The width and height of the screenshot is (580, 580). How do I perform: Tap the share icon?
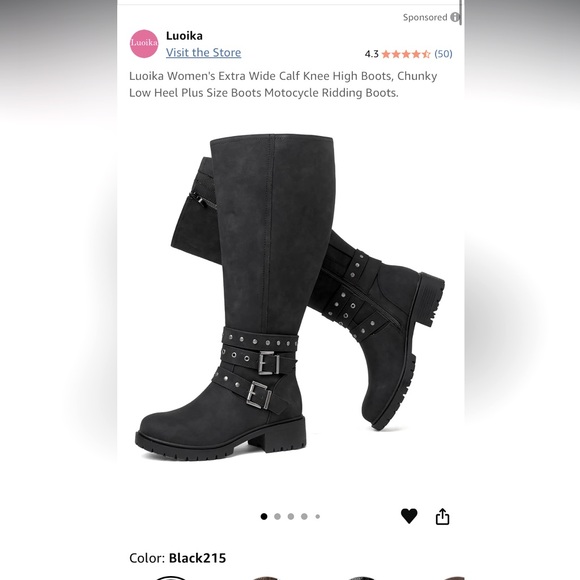[x=442, y=516]
